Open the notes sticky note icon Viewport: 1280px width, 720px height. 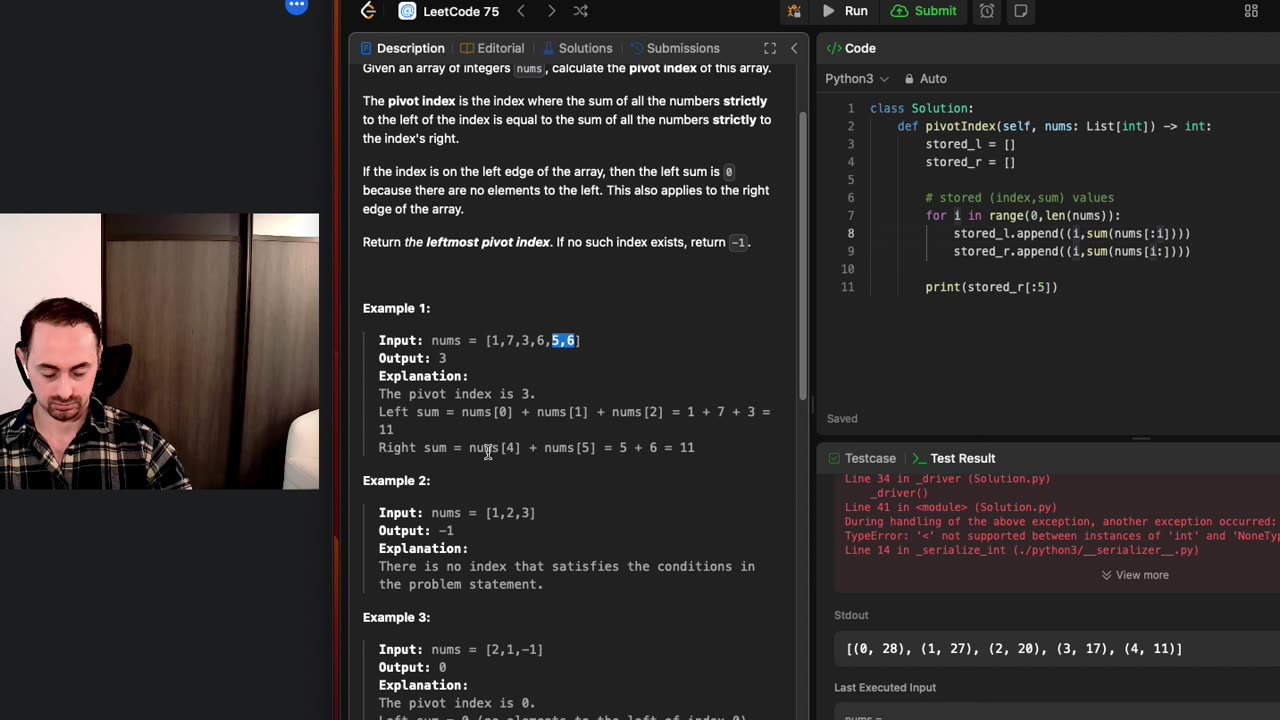click(1021, 11)
